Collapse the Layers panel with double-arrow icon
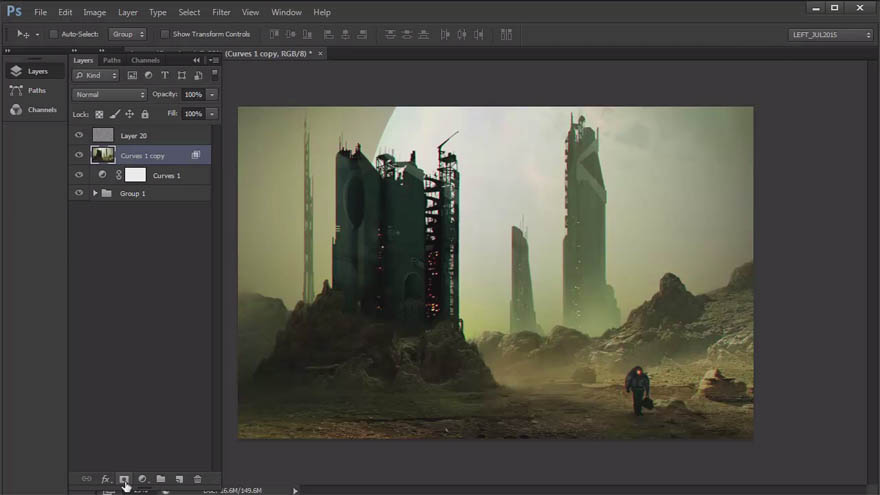 196,60
